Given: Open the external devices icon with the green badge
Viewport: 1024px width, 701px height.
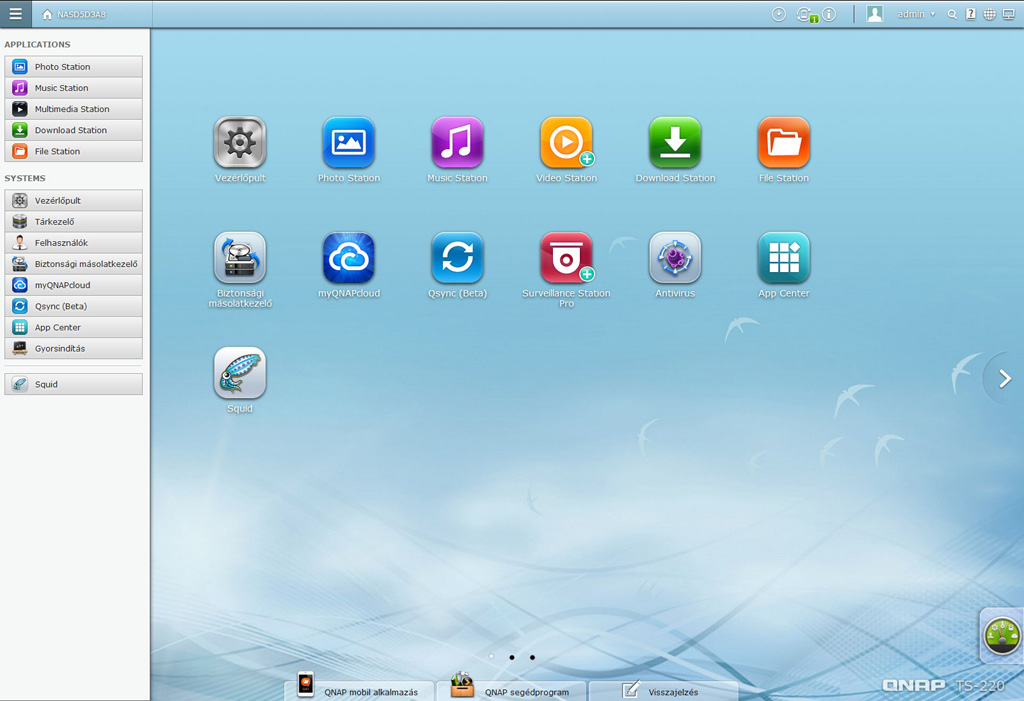Looking at the screenshot, I should pyautogui.click(x=806, y=14).
